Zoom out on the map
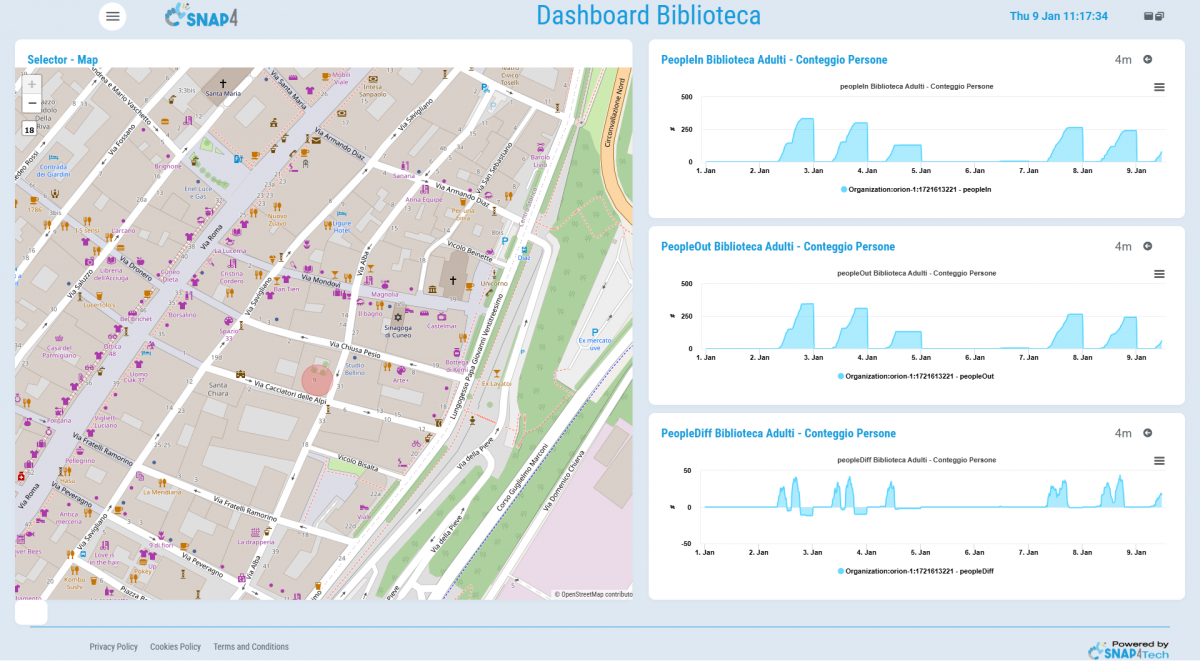Screen dimensions: 1200x661 click(x=31, y=103)
